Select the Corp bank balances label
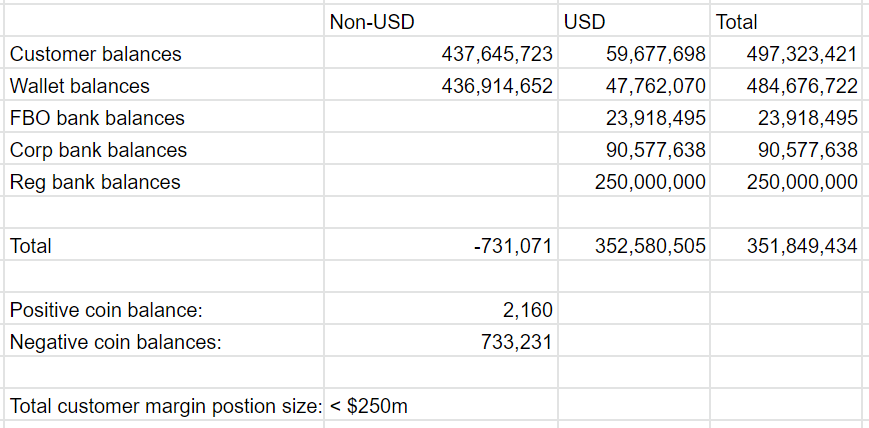 point(99,150)
